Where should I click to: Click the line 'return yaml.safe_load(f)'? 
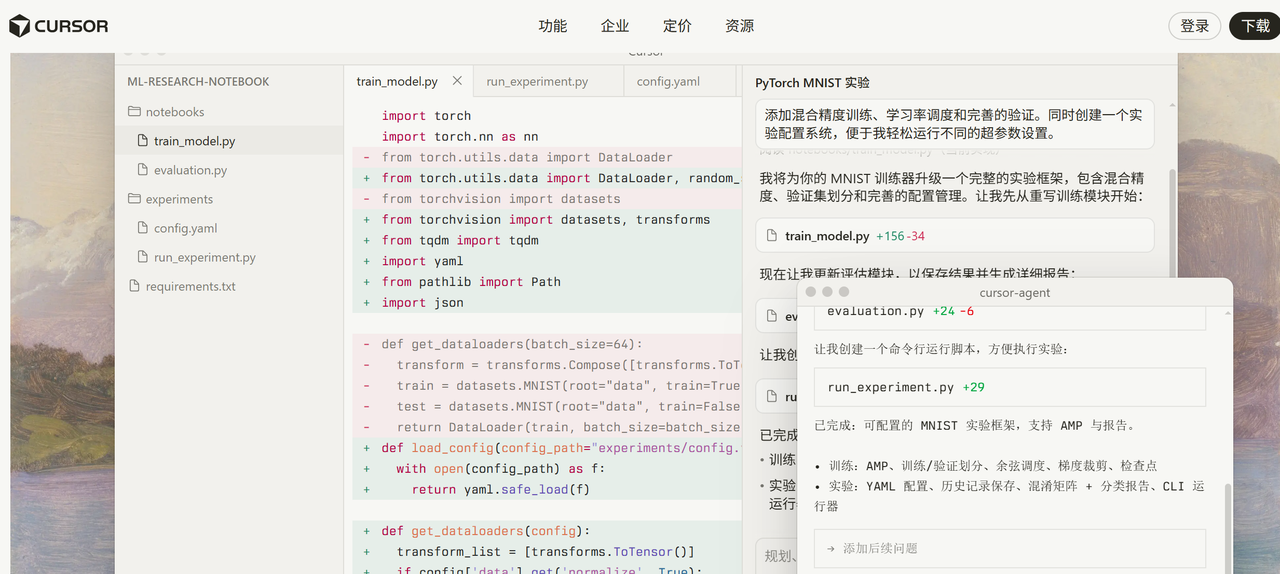coord(501,490)
